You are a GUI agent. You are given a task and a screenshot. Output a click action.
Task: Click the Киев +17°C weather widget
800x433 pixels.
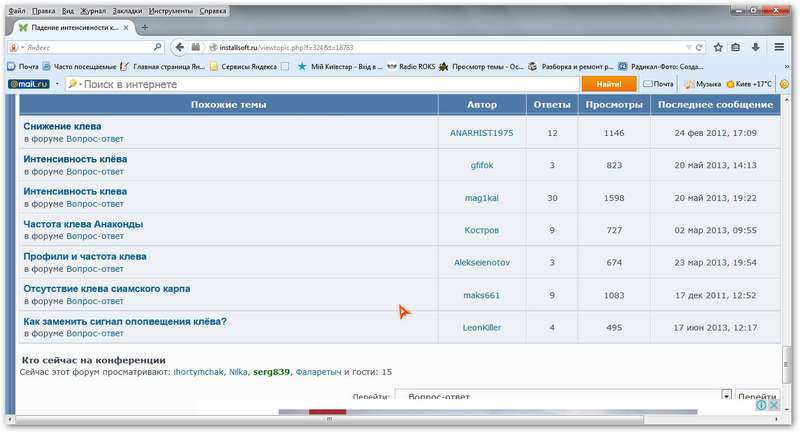(749, 84)
